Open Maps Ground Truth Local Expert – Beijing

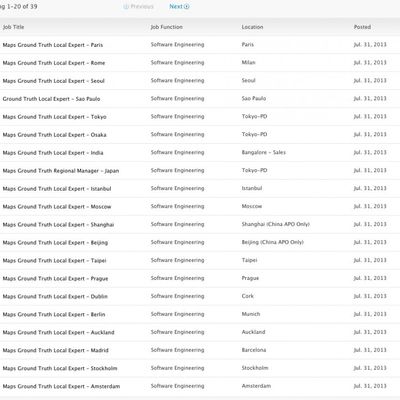coord(55,243)
